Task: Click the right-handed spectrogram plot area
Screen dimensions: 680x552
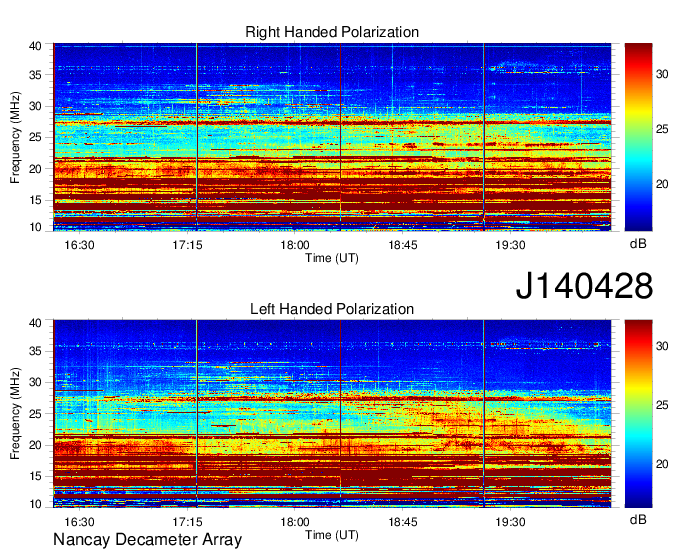Action: (x=332, y=137)
